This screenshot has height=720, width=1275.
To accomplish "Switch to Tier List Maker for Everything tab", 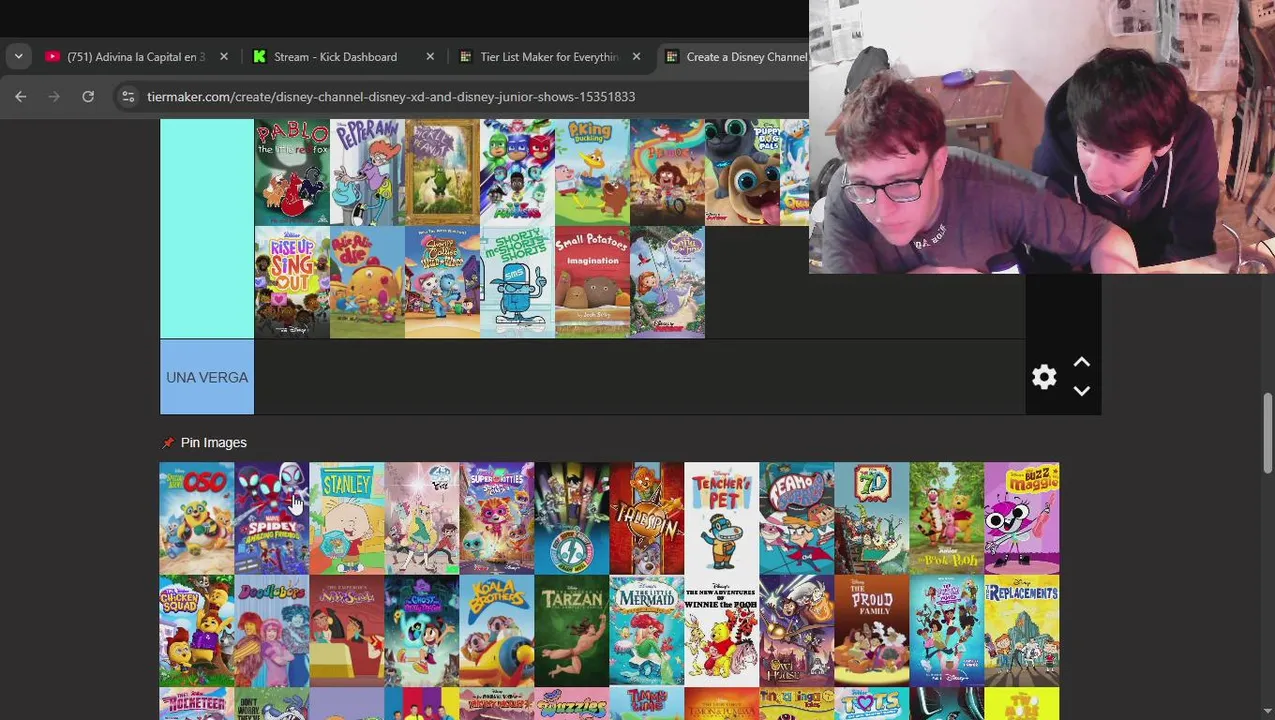I will (x=548, y=57).
